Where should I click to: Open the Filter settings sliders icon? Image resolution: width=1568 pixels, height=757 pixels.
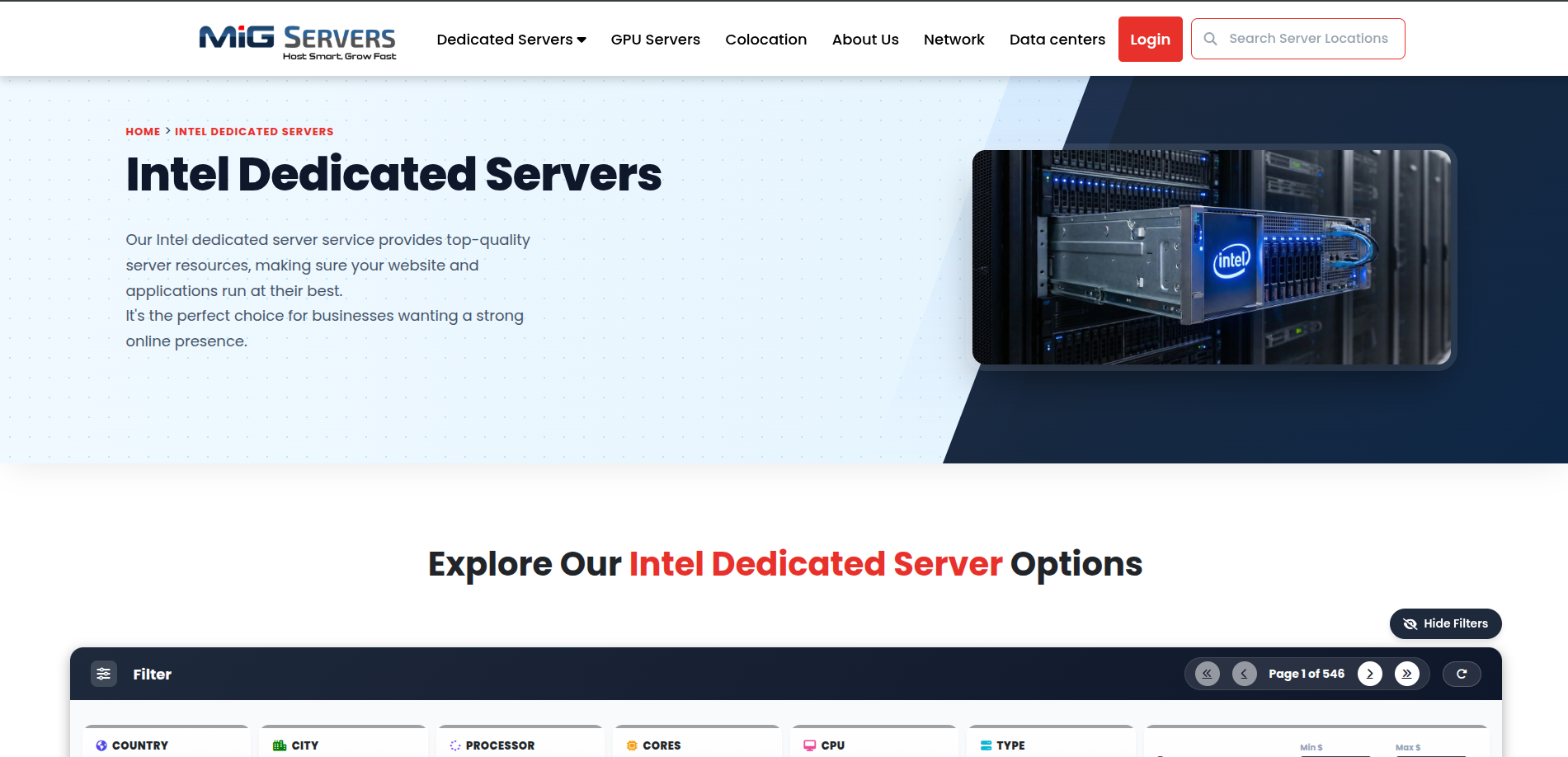click(x=104, y=674)
